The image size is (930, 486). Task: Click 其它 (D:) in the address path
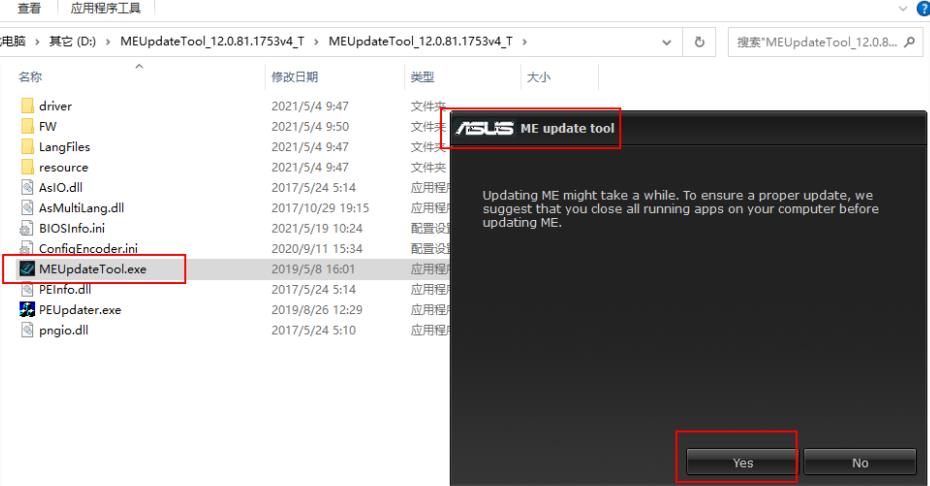(x=72, y=42)
